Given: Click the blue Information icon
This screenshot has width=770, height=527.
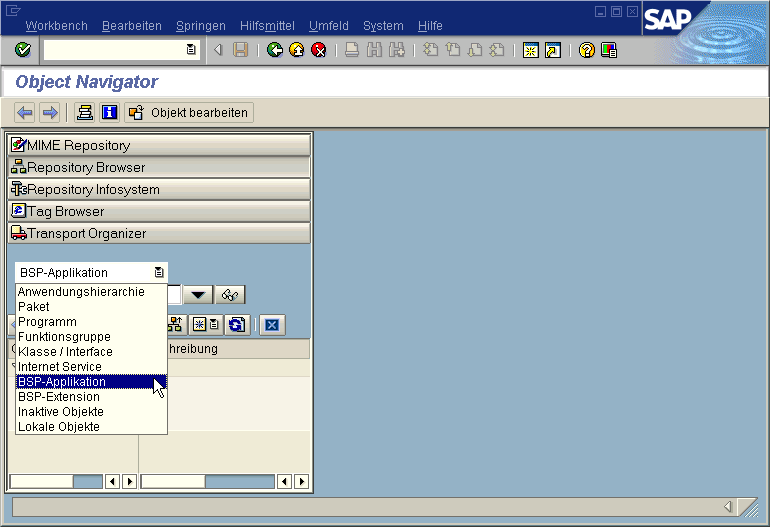Looking at the screenshot, I should (x=109, y=112).
